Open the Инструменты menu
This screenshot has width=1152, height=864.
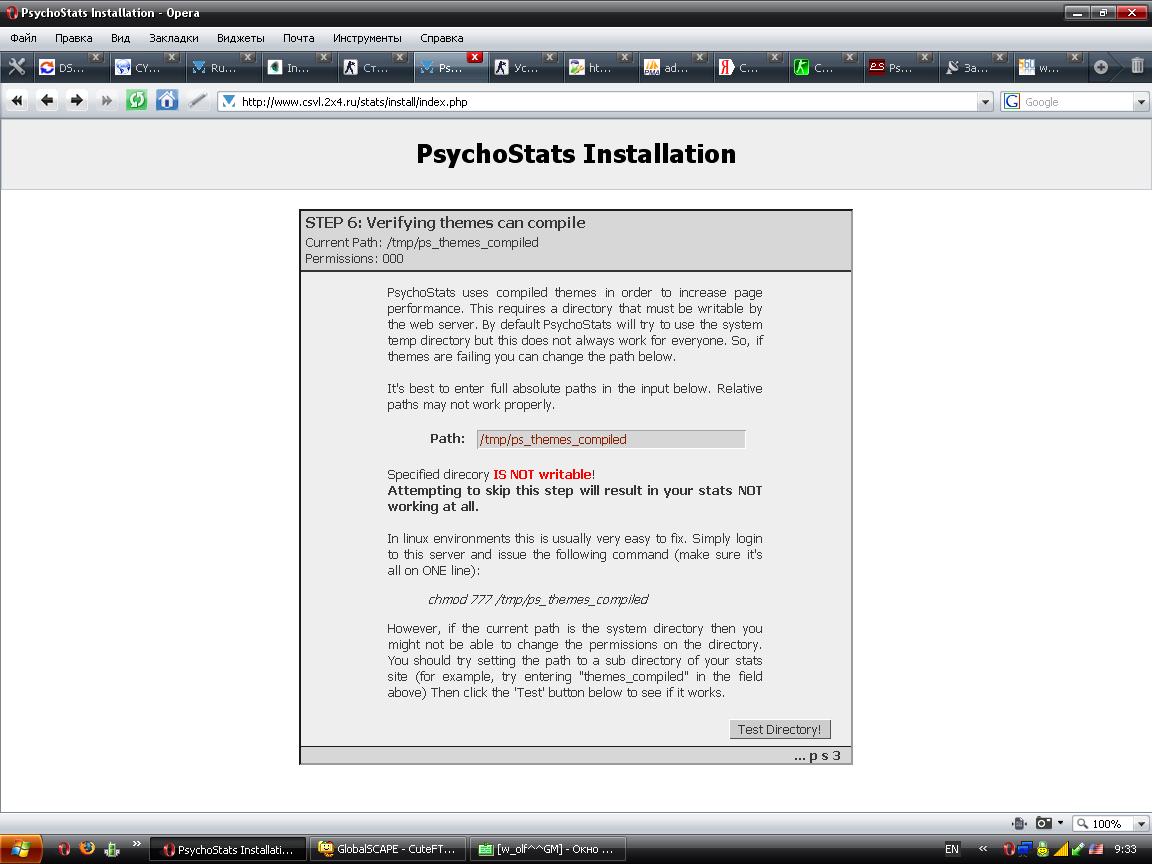367,38
